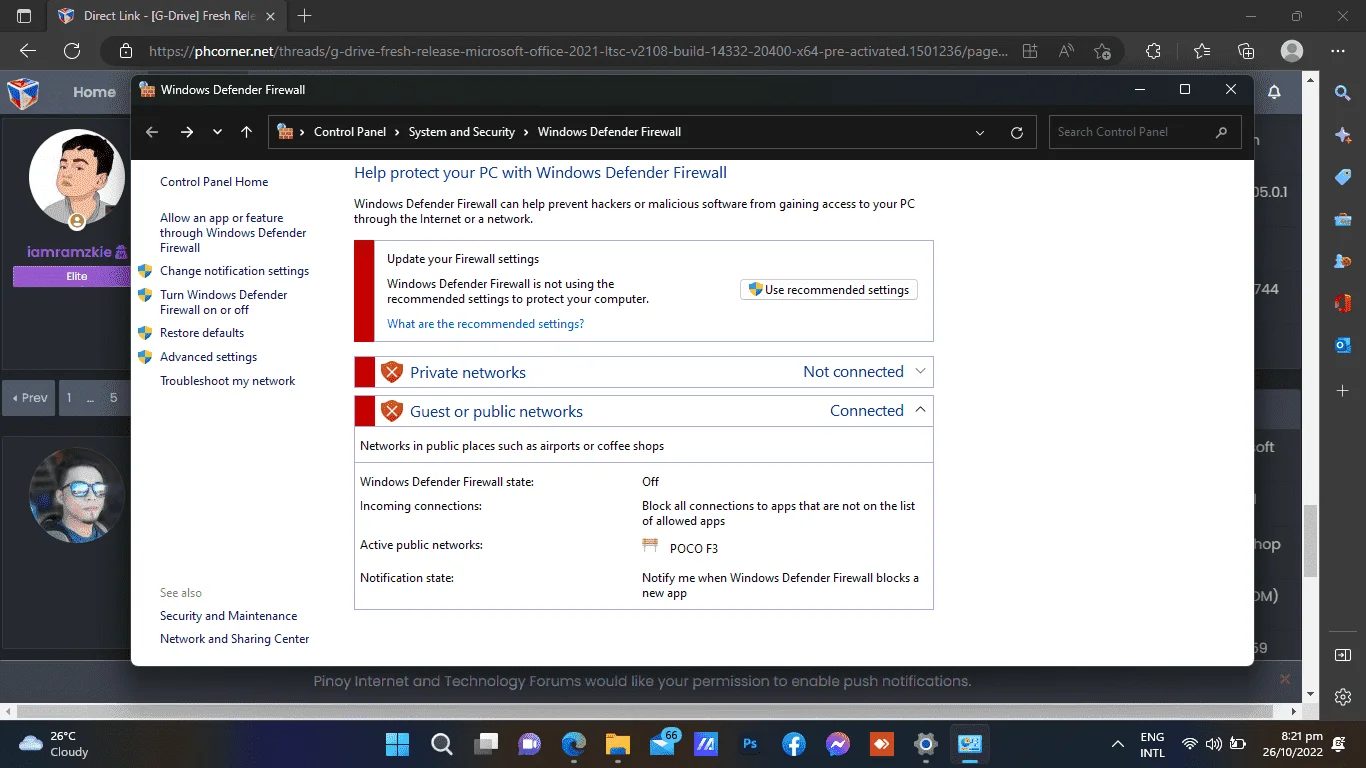Click Use recommended settings button
The image size is (1366, 768).
(x=829, y=290)
